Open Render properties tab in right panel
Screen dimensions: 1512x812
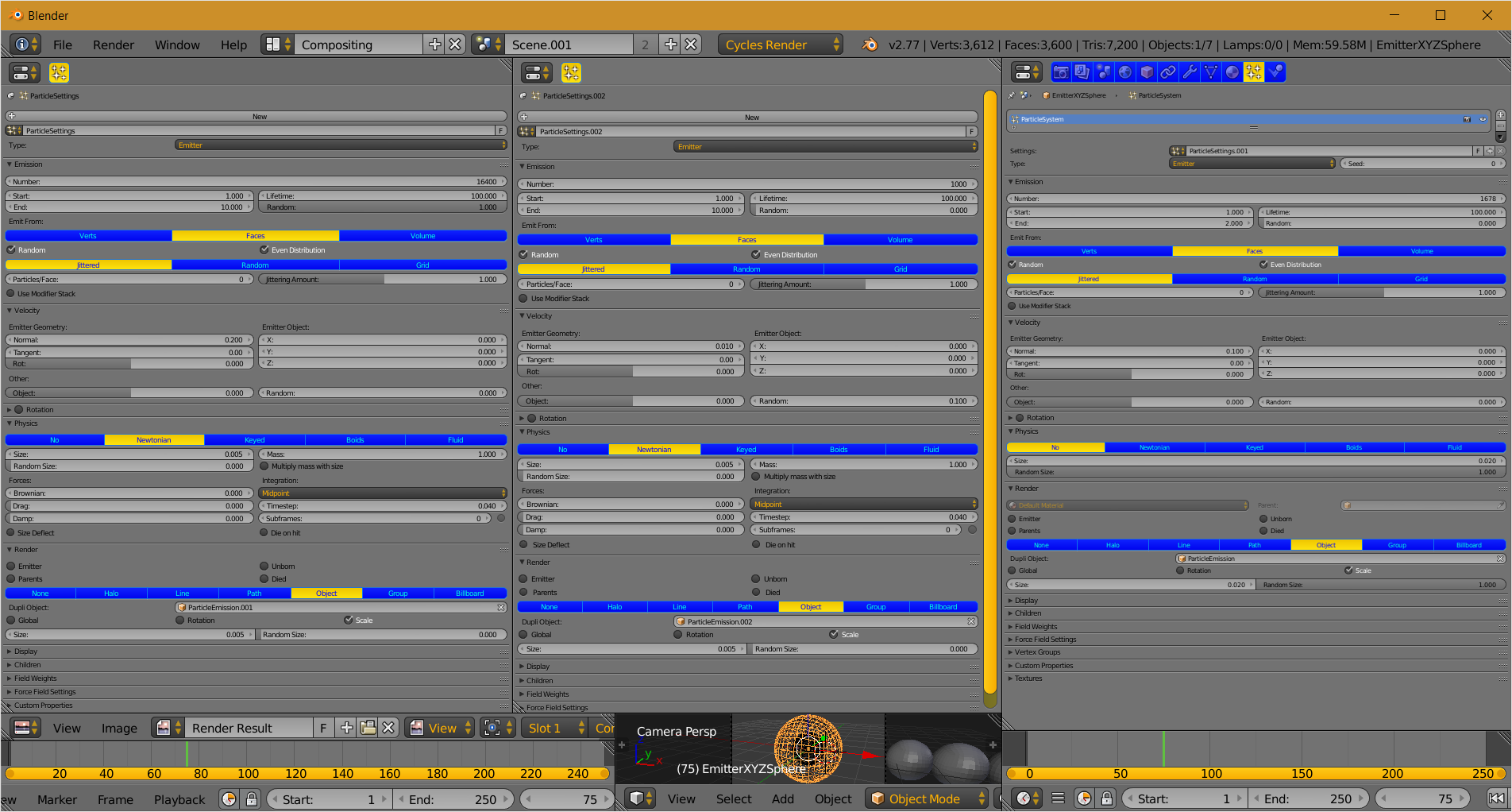(x=1060, y=72)
